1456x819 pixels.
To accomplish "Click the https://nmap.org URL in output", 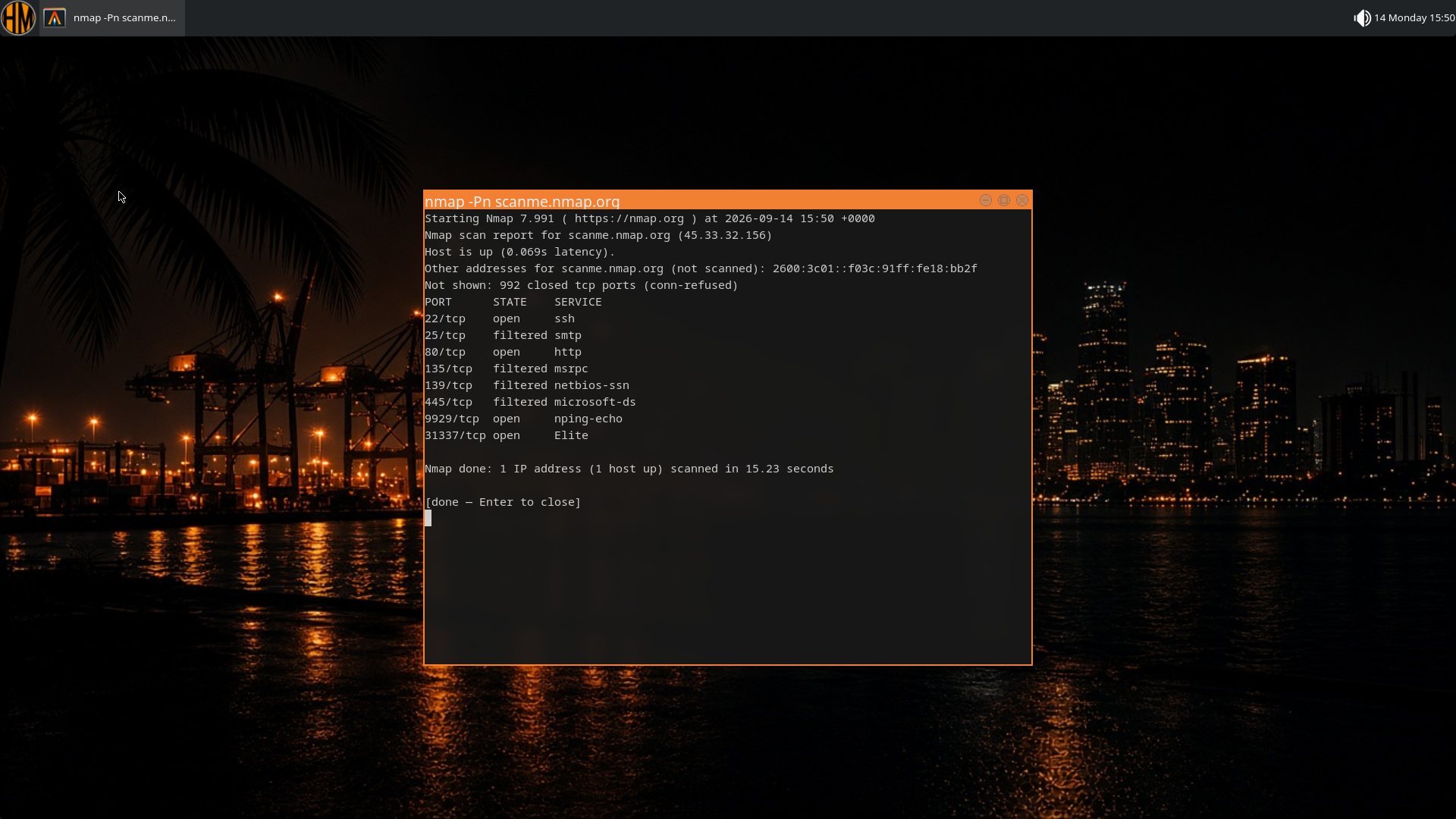I will (x=629, y=218).
